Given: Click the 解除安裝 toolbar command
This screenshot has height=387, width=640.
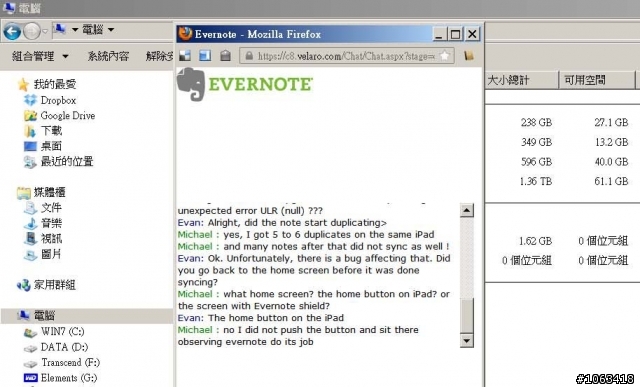Looking at the screenshot, I should (160, 56).
